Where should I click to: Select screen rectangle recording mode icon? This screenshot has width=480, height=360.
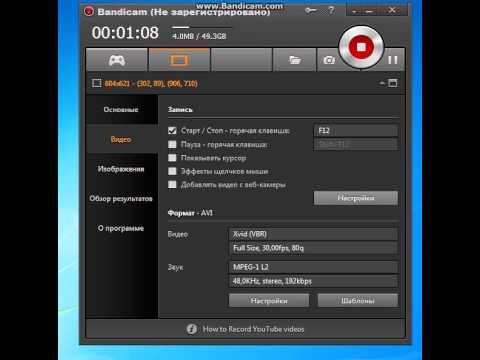(179, 60)
